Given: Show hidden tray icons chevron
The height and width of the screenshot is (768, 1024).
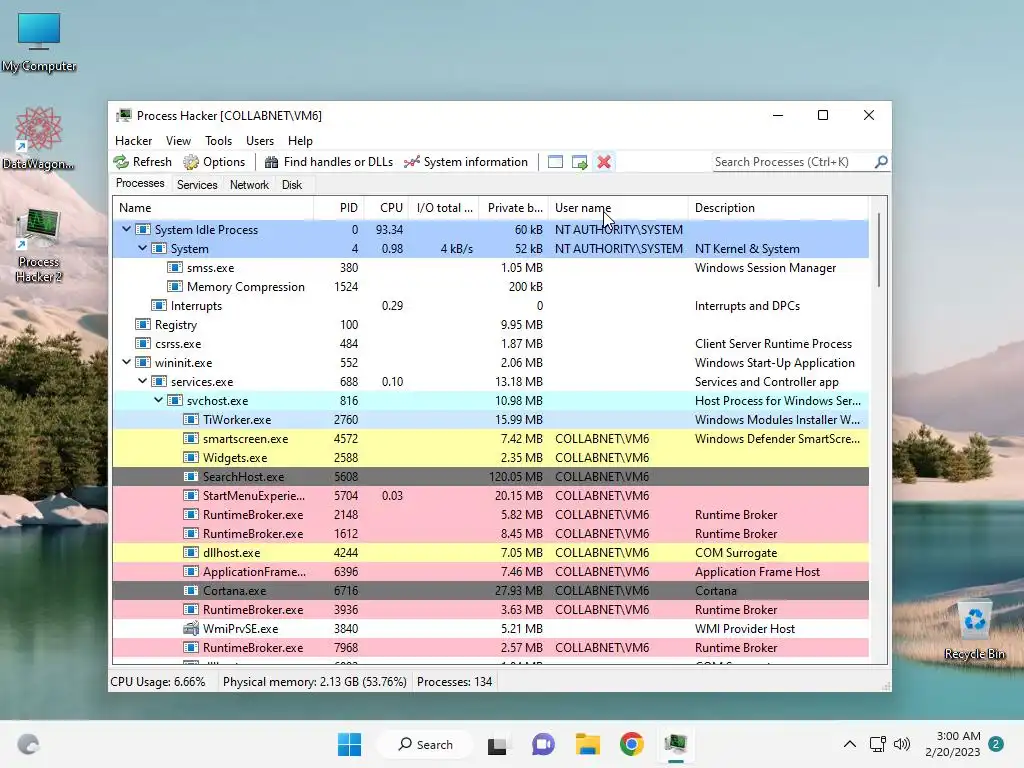Looking at the screenshot, I should 850,744.
